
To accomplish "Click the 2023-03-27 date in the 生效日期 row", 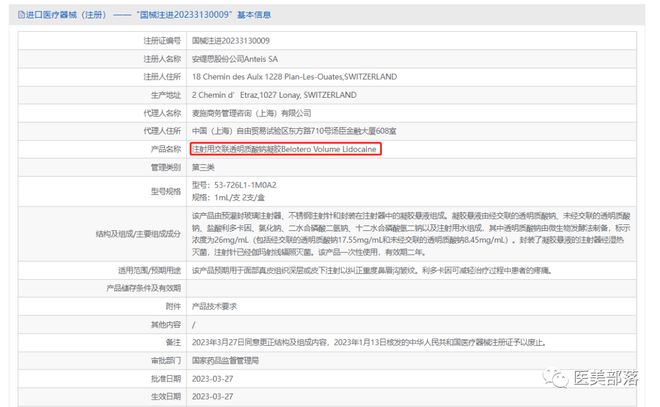I will pos(213,396).
